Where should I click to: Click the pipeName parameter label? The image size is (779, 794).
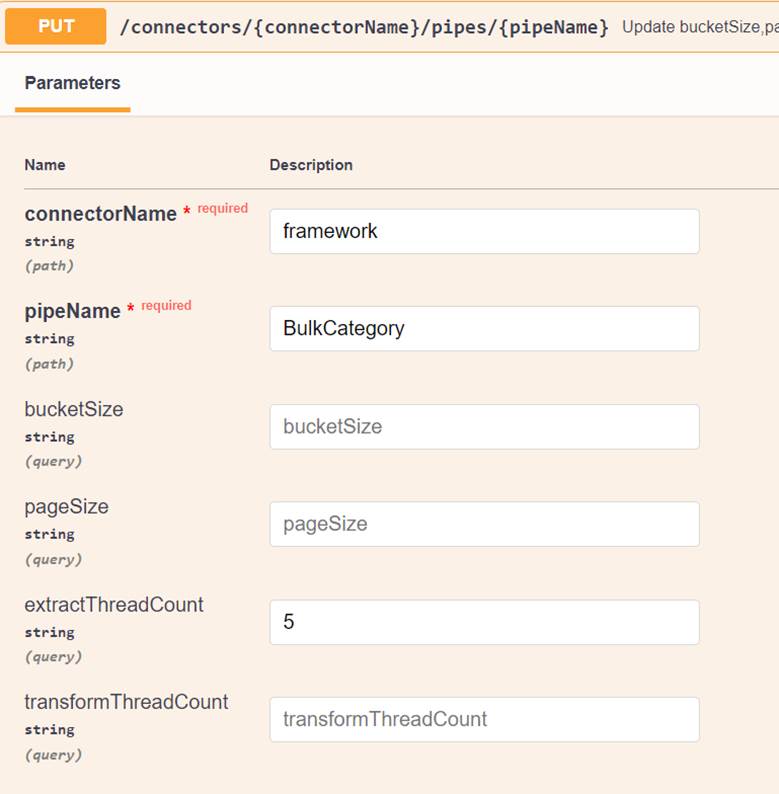click(x=72, y=311)
